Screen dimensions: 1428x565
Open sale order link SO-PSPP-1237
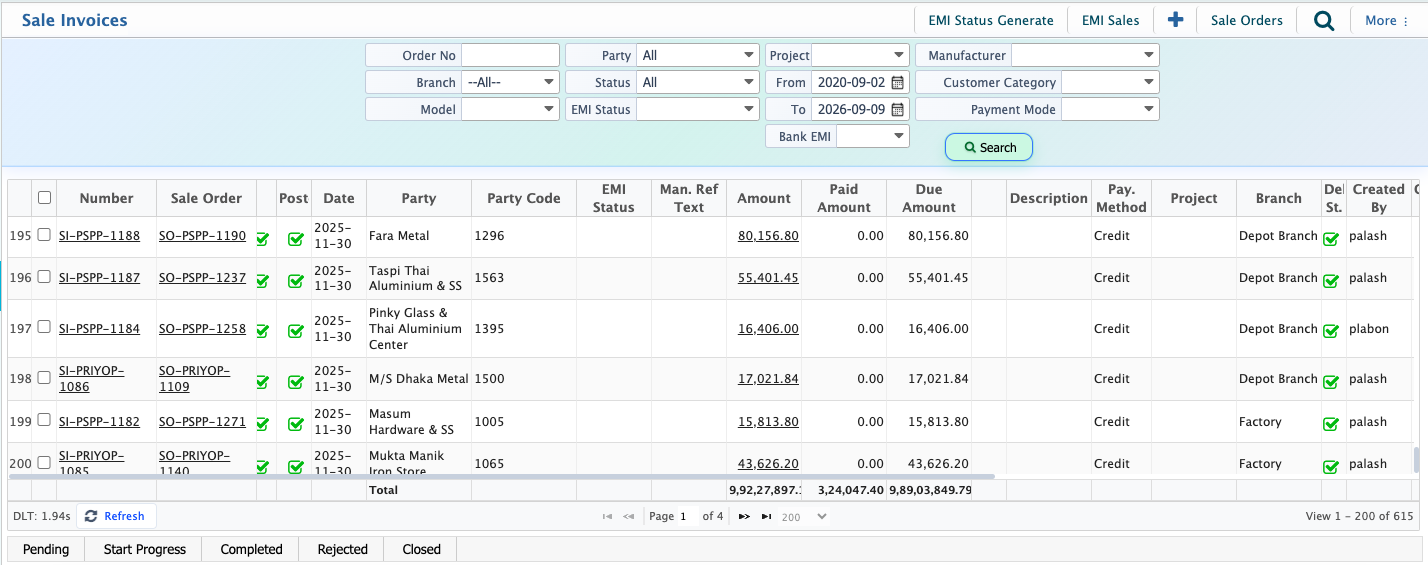click(202, 278)
